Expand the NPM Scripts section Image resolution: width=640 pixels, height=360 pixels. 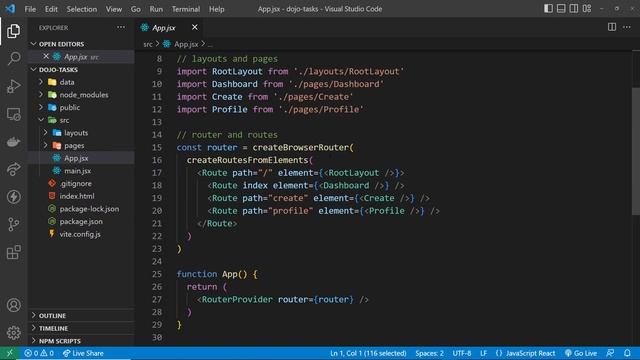[x=33, y=341]
